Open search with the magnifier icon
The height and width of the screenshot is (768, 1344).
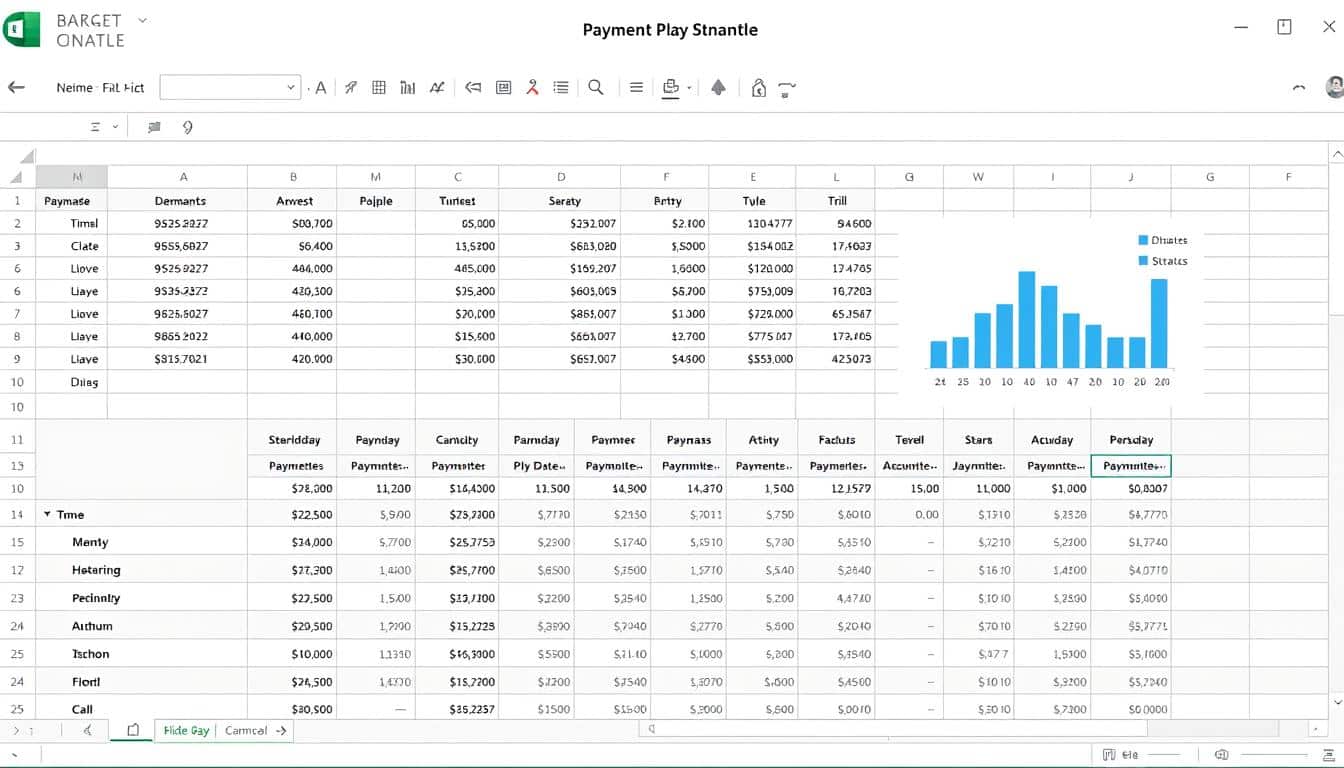[595, 87]
